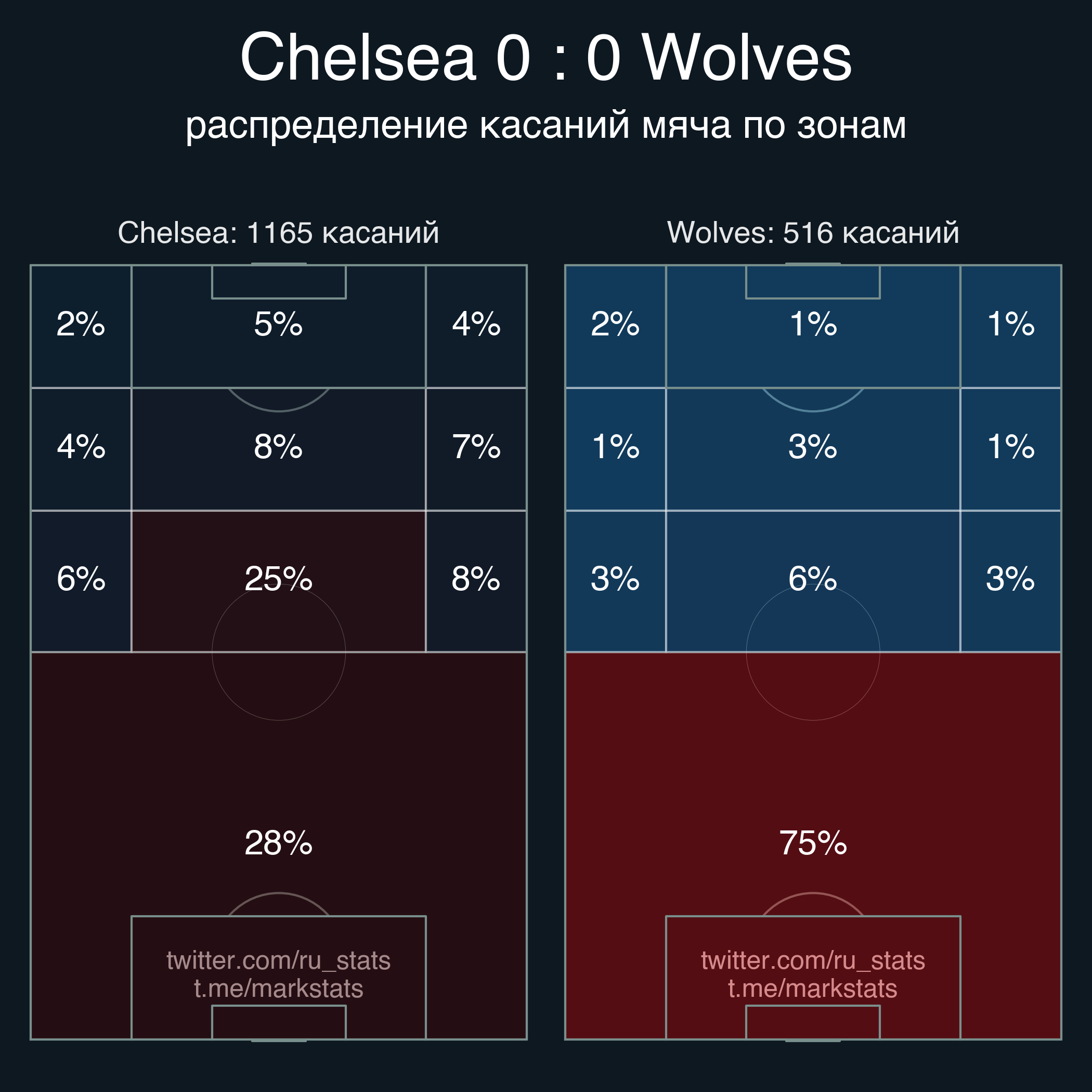The image size is (1092, 1092).
Task: Click the "распределение касаний мяча по зонам" subtitle
Action: [546, 125]
